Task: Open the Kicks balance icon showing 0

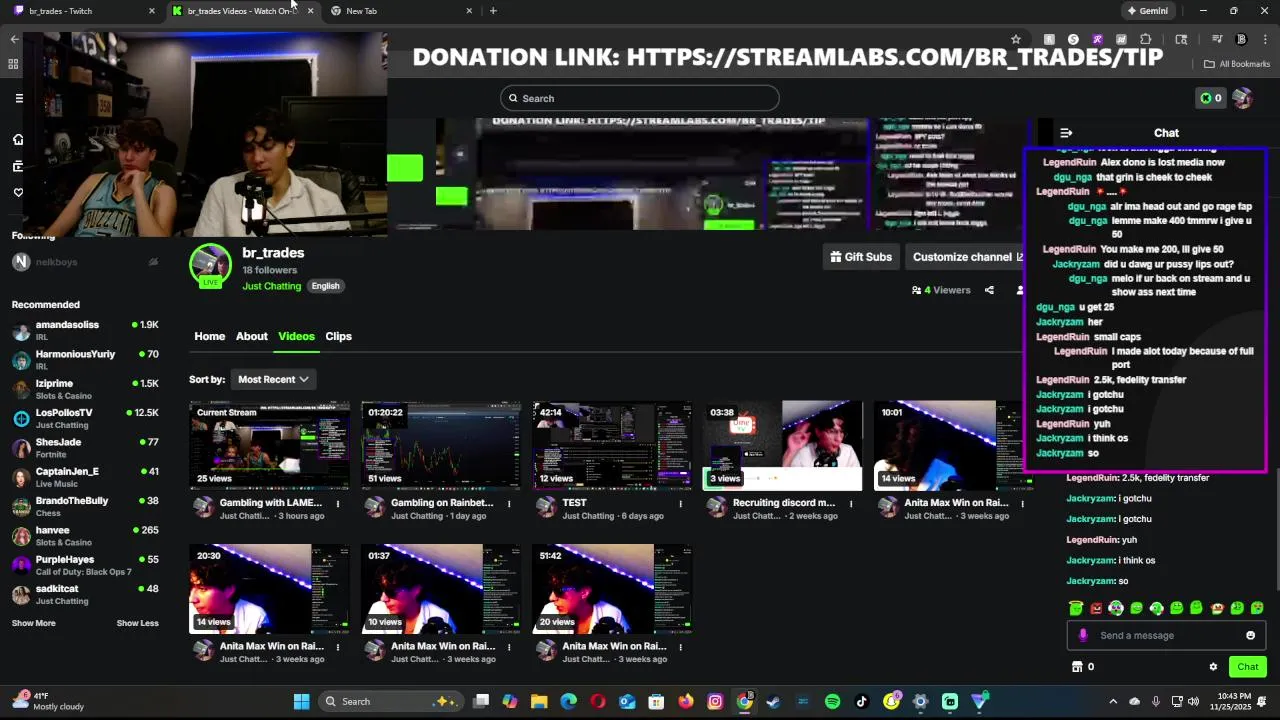Action: (x=1211, y=98)
